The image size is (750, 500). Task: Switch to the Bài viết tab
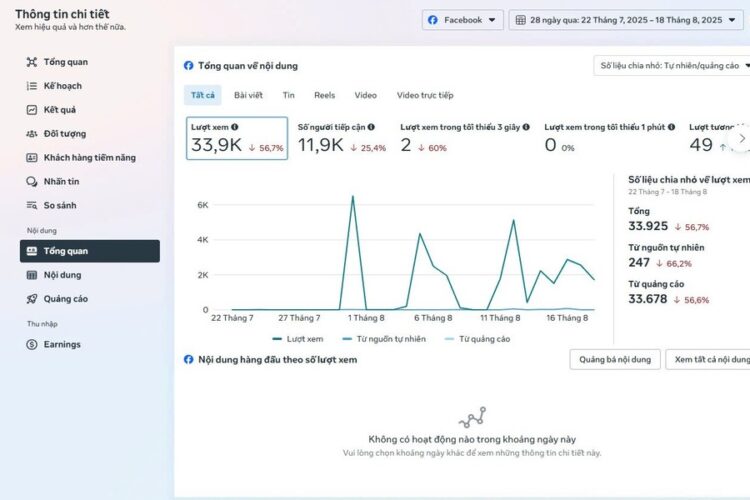[x=248, y=96]
